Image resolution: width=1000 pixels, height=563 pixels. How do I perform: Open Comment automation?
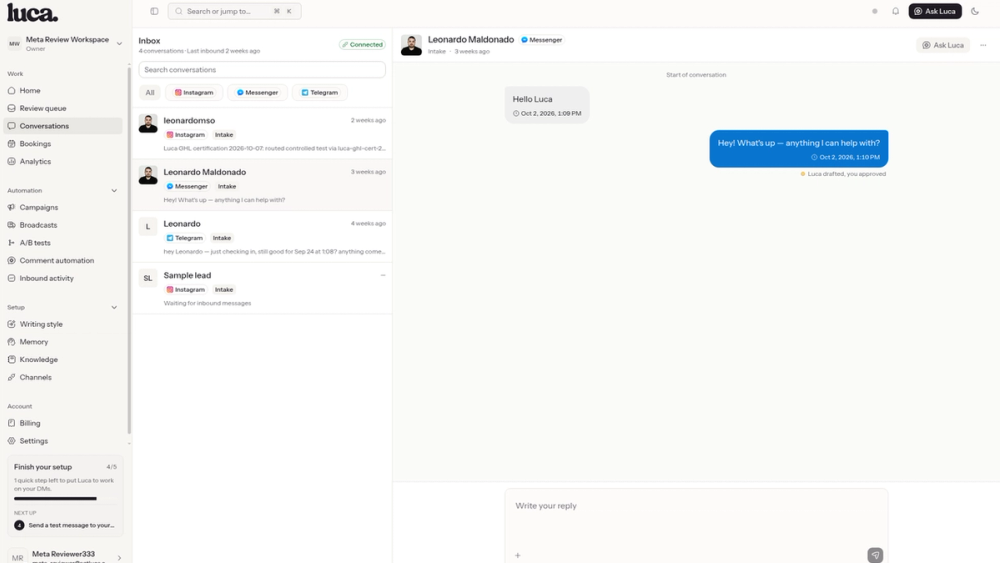pos(62,260)
